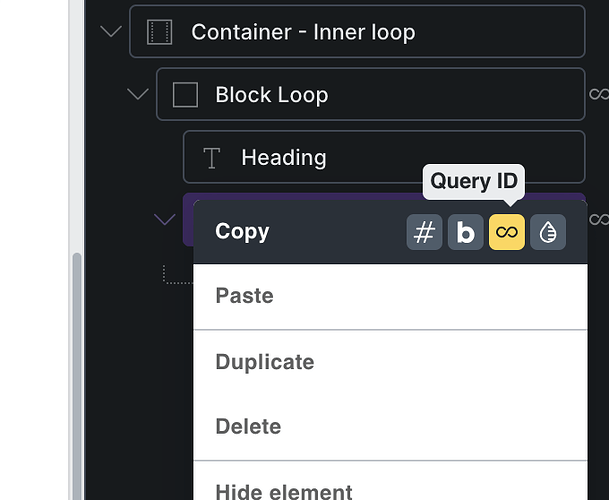Collapse the chevron beside the purple selected row
Viewport: 609px width, 500px height.
pyautogui.click(x=165, y=218)
